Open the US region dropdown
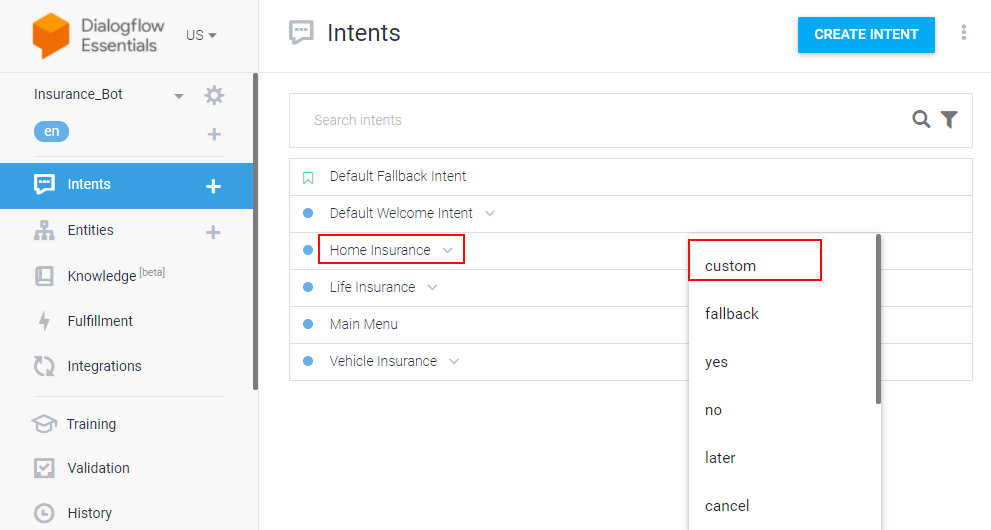The height and width of the screenshot is (530, 991). pos(201,35)
